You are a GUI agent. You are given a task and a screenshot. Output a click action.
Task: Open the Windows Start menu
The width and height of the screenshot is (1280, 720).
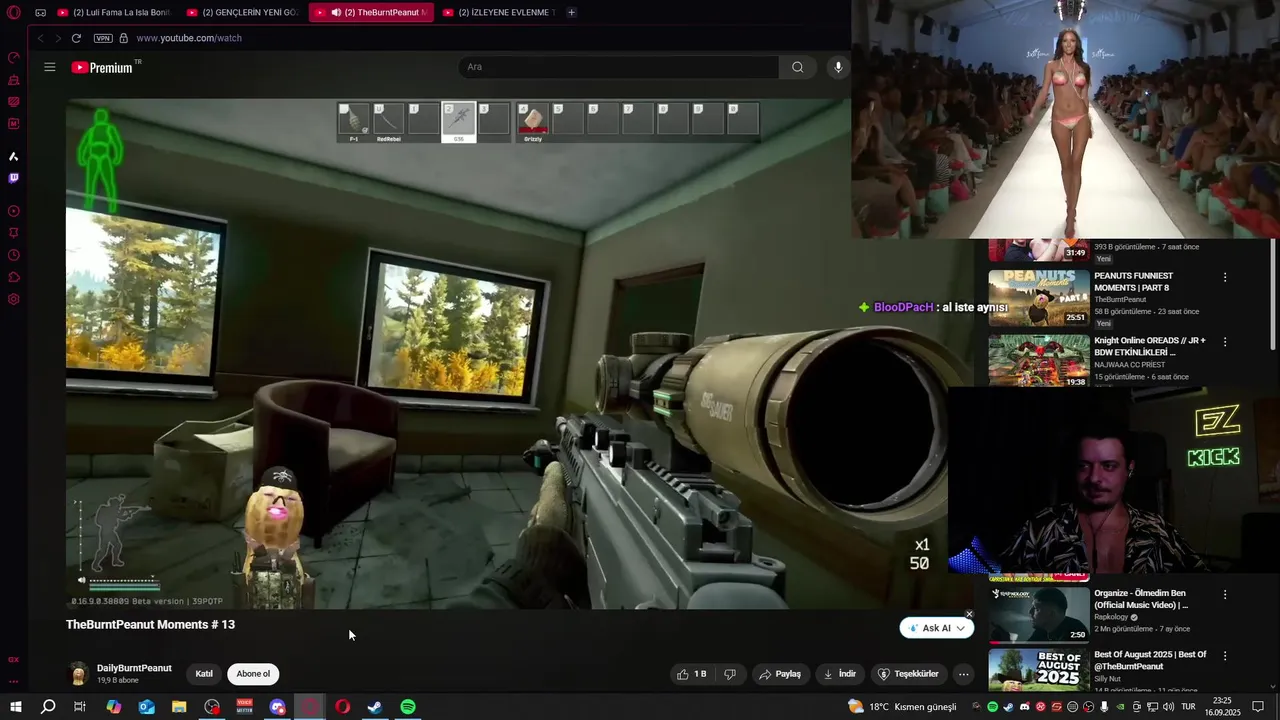[x=15, y=707]
